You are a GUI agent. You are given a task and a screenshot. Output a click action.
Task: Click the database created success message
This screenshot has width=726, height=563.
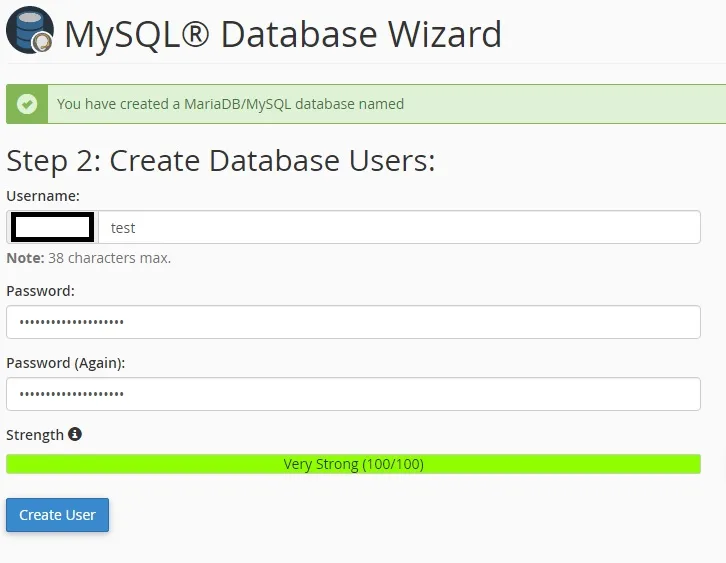click(x=230, y=104)
